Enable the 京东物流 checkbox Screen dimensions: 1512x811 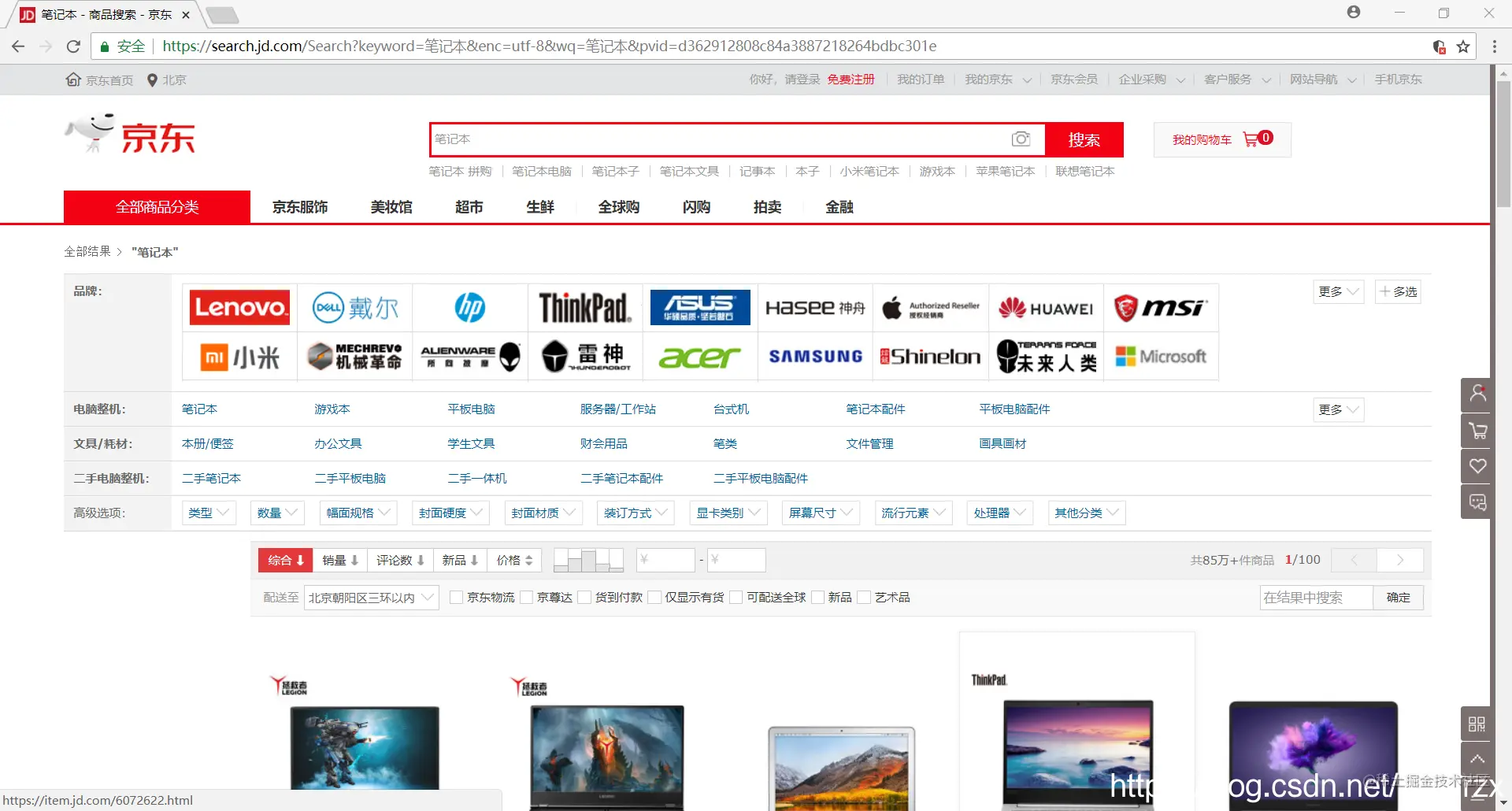point(456,598)
